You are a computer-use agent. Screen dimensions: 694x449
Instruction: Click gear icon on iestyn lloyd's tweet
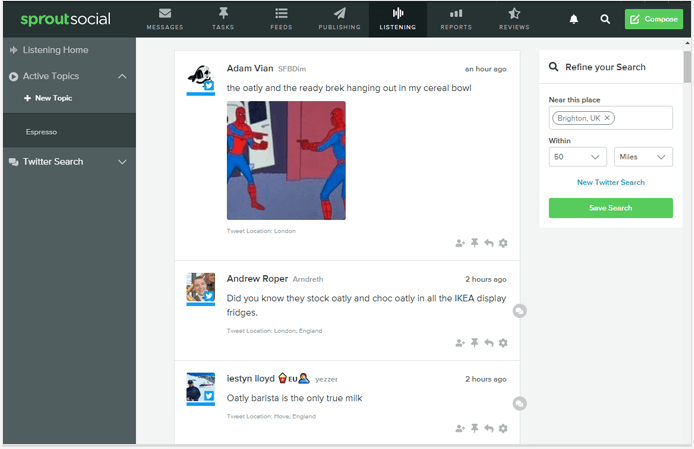503,428
